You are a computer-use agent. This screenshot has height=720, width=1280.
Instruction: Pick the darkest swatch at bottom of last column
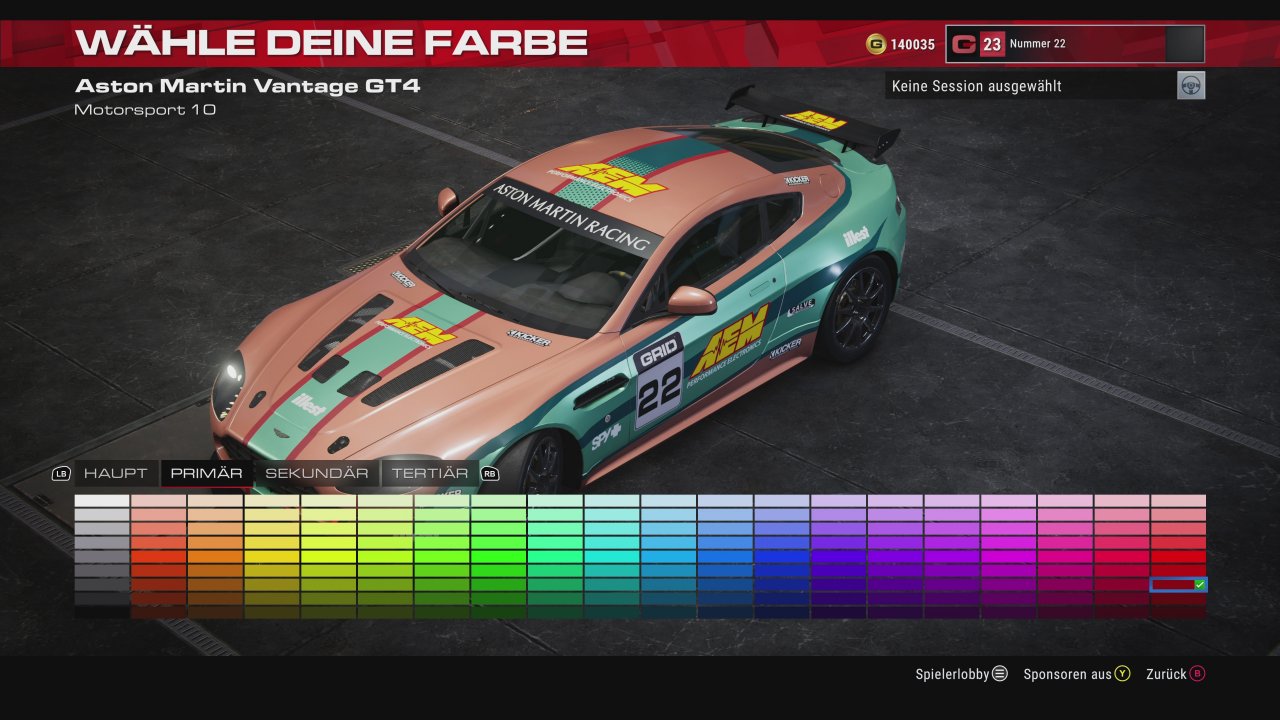point(1178,612)
